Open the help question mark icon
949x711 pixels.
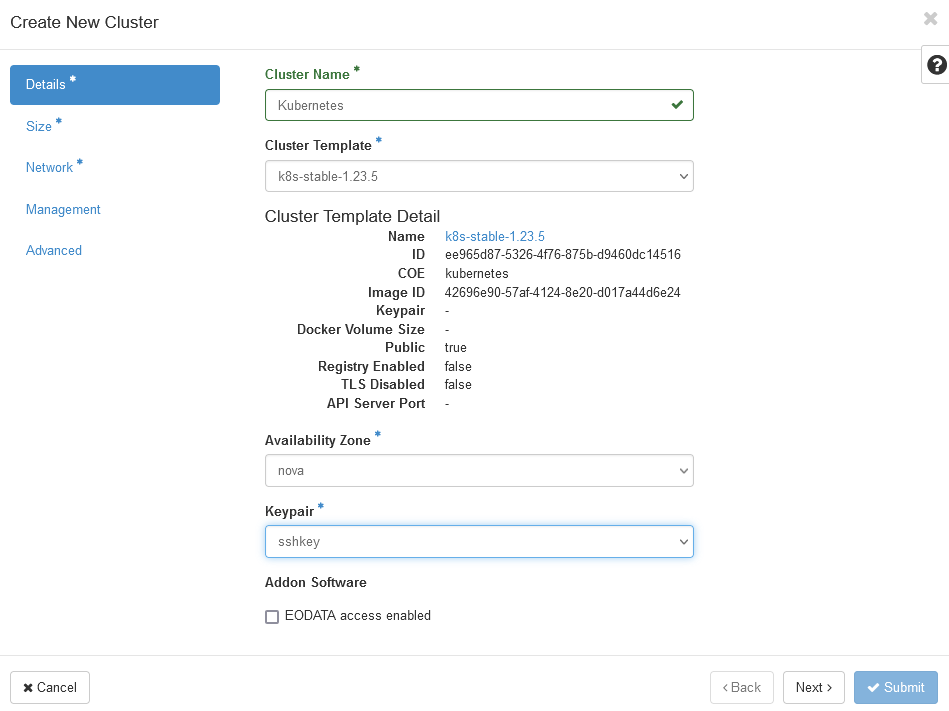(936, 65)
